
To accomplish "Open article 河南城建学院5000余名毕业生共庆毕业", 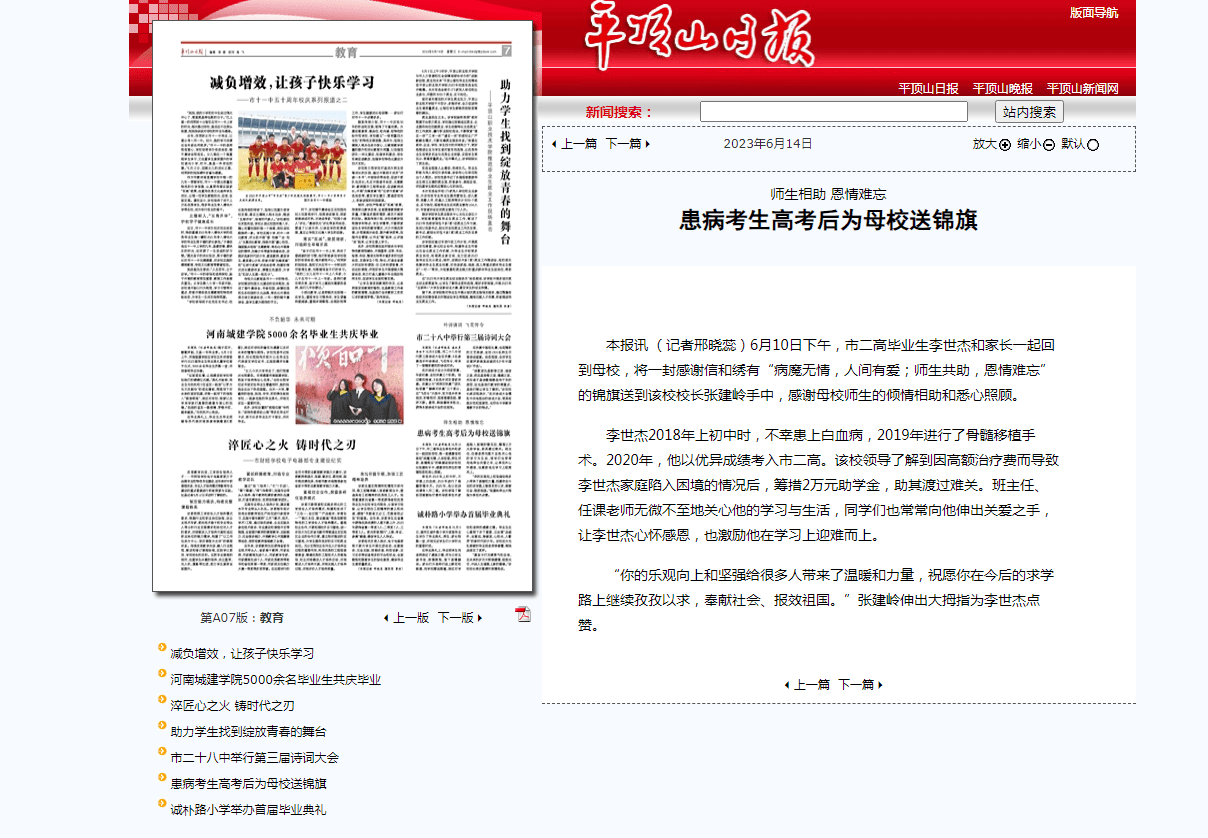I will coord(275,680).
